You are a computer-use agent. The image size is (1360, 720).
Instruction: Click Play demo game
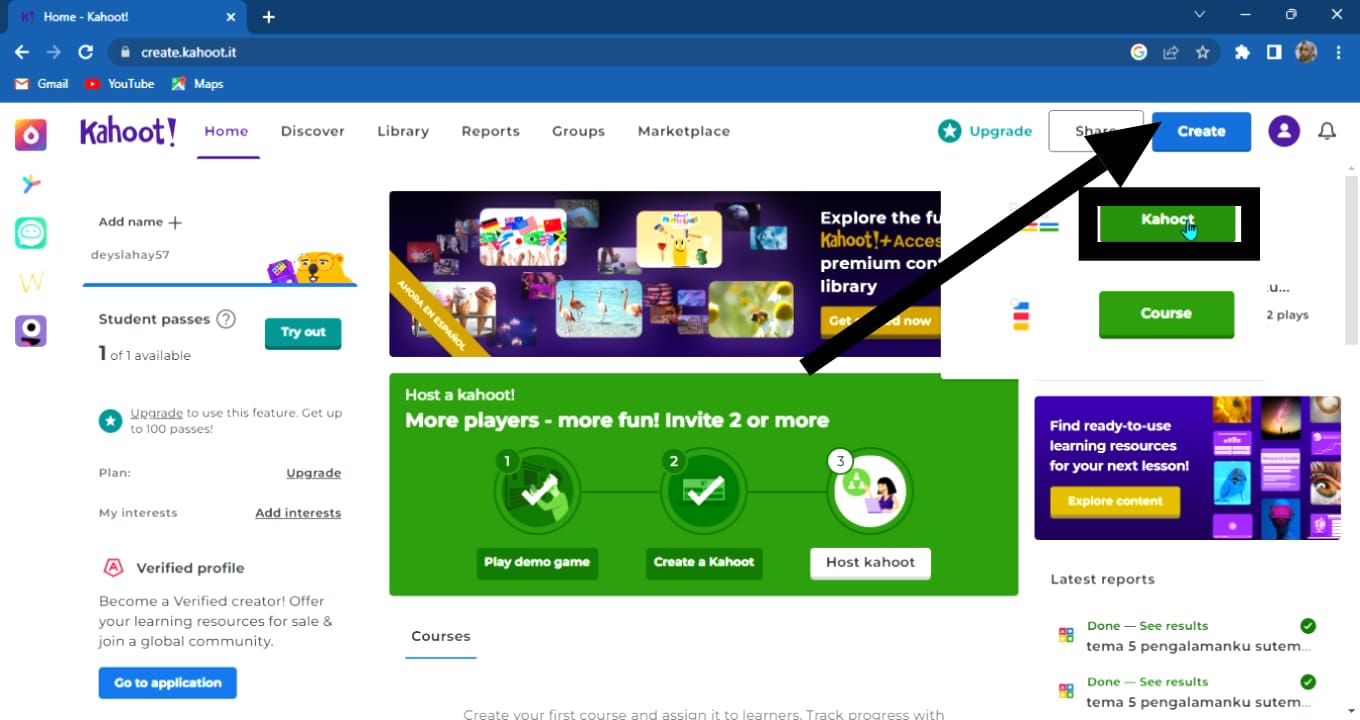click(537, 562)
